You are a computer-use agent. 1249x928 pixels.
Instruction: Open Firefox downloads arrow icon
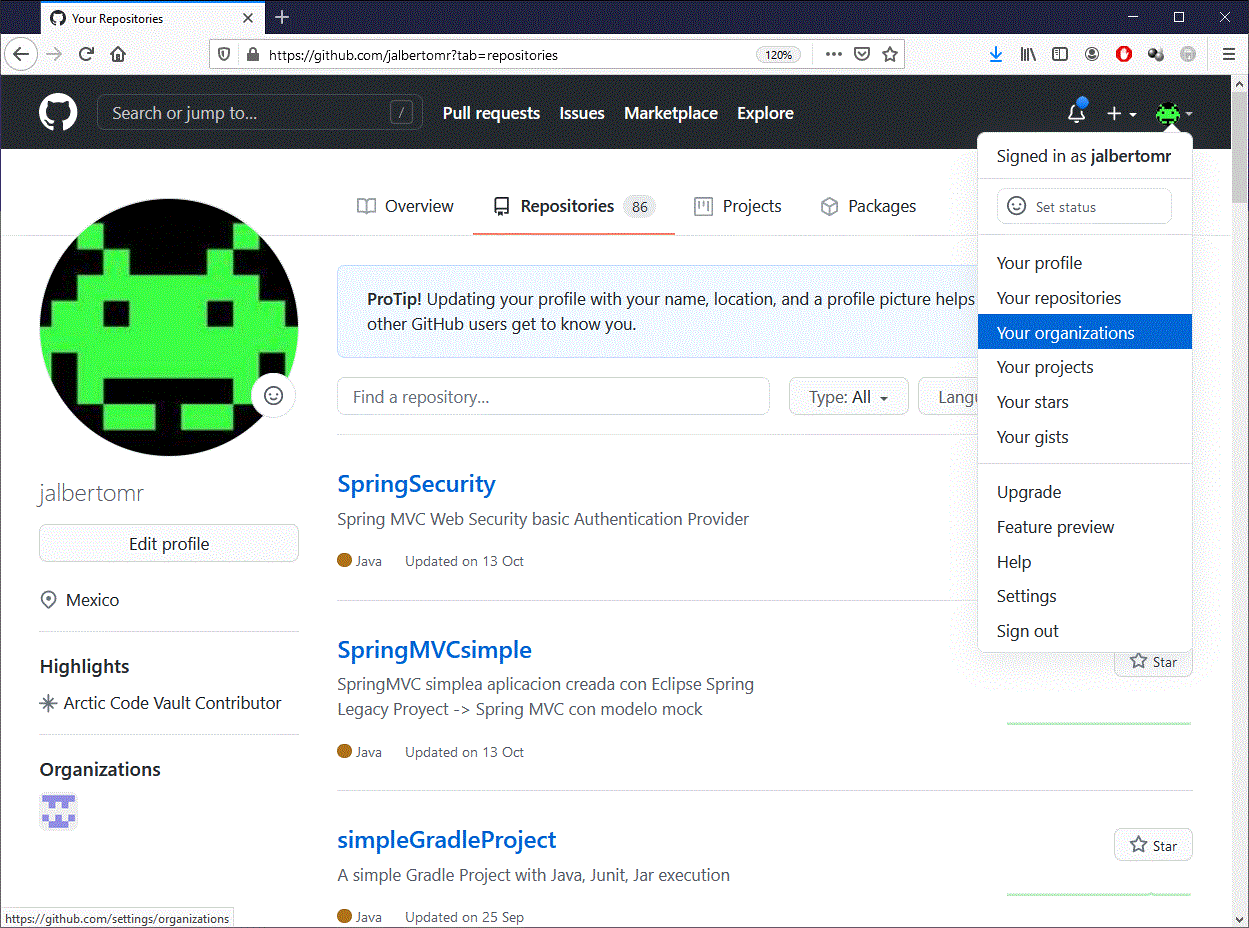coord(995,54)
